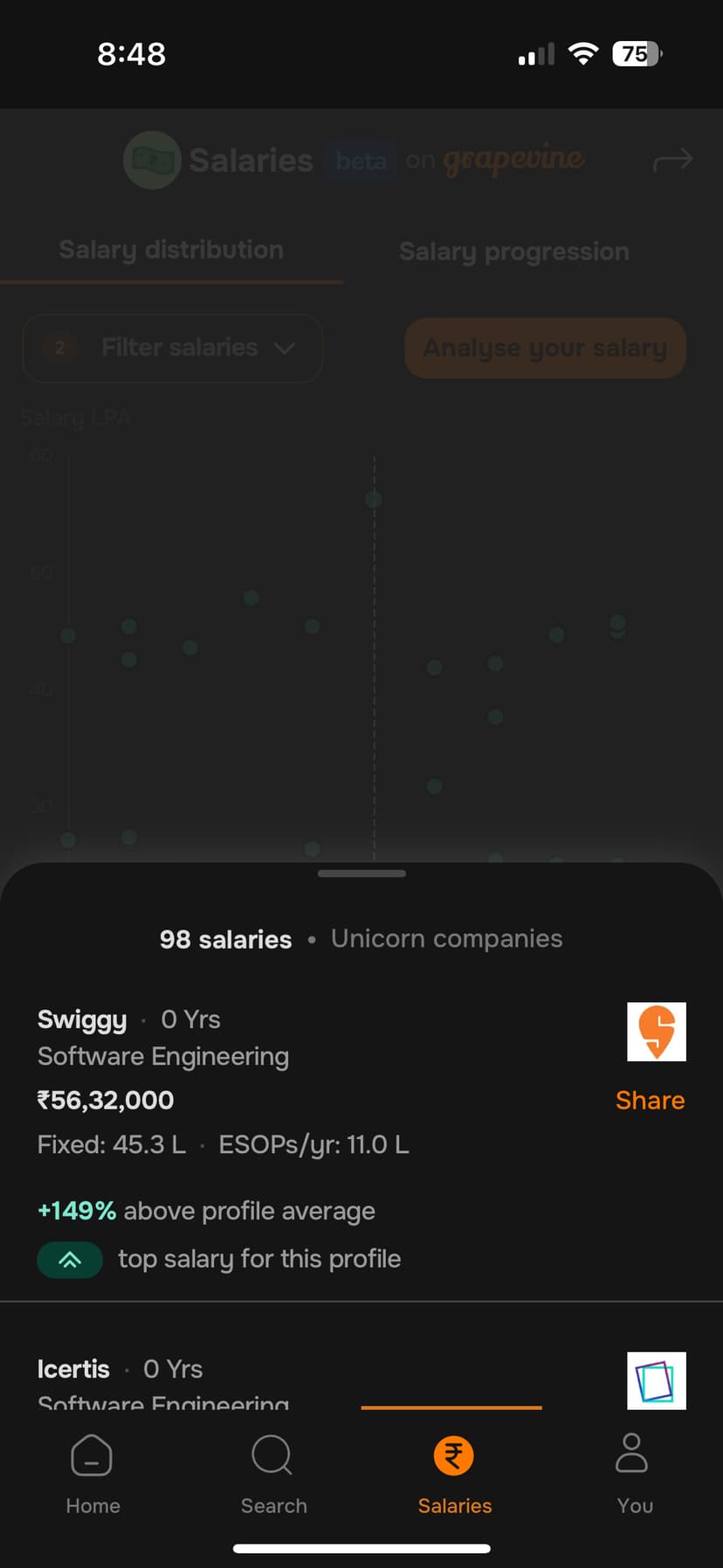Image resolution: width=723 pixels, height=1568 pixels.
Task: Open the You profile icon
Action: 632,1454
